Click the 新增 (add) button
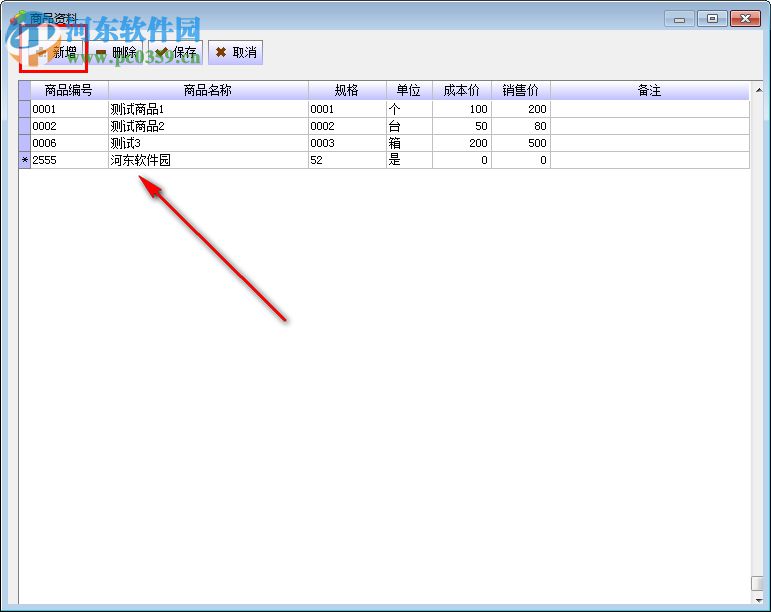The image size is (771, 612). pyautogui.click(x=55, y=52)
